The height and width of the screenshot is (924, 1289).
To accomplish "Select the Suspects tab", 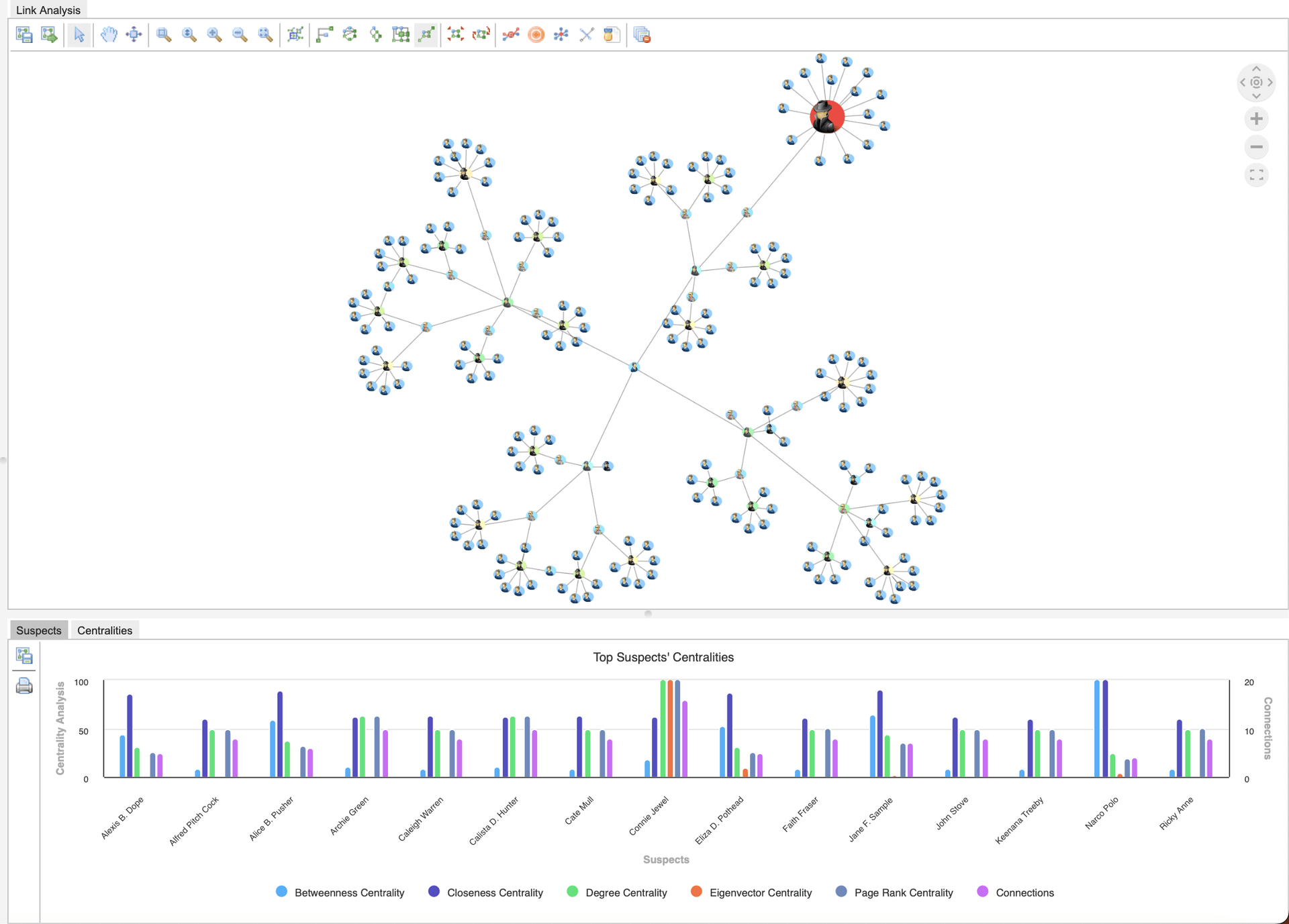I will click(39, 630).
